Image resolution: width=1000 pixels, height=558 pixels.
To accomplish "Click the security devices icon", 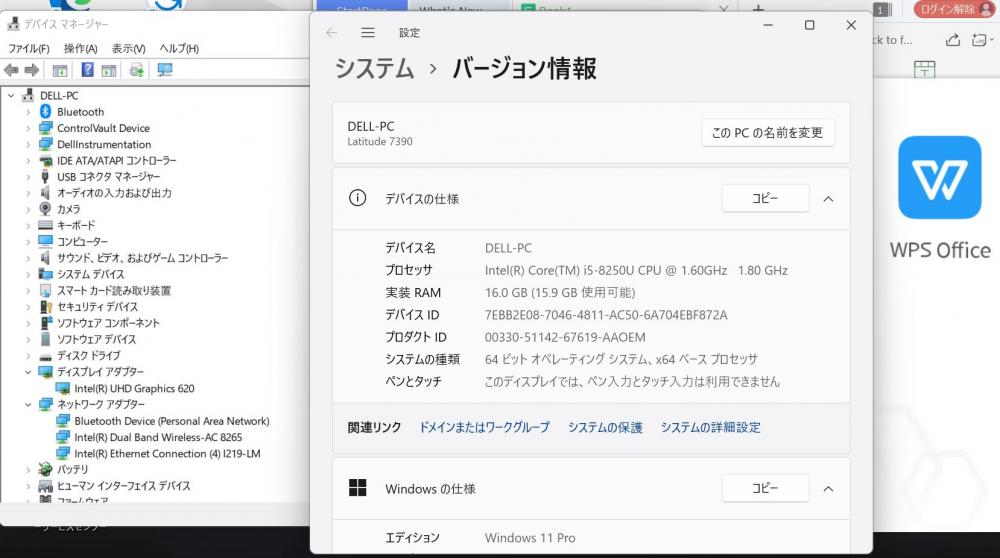I will tap(45, 306).
